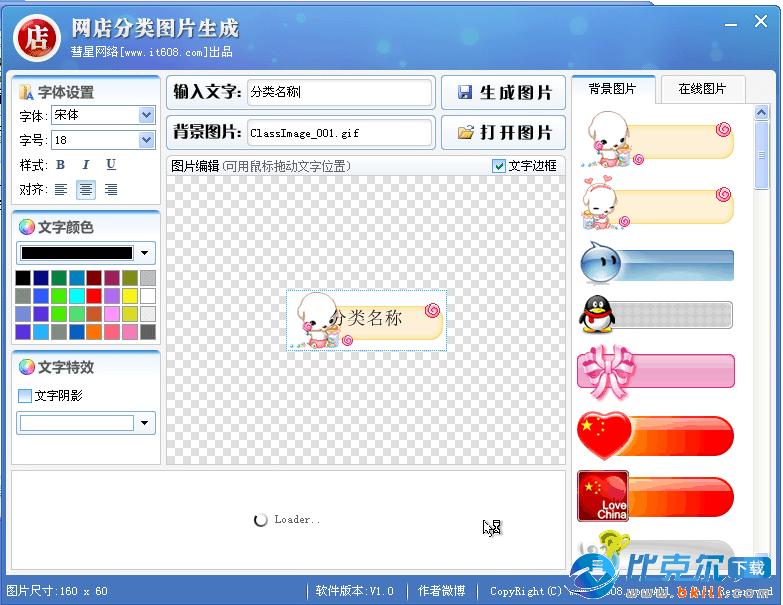
Task: Pick the yellow color swatch
Action: coord(130,296)
